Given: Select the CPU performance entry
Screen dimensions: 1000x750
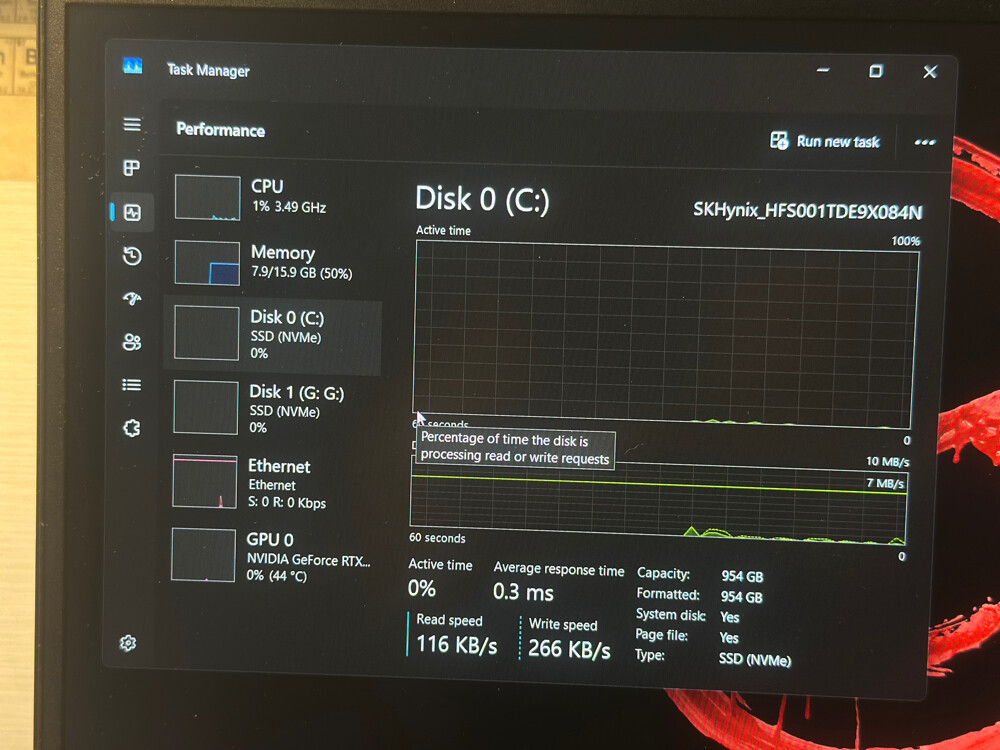Looking at the screenshot, I should (274, 197).
